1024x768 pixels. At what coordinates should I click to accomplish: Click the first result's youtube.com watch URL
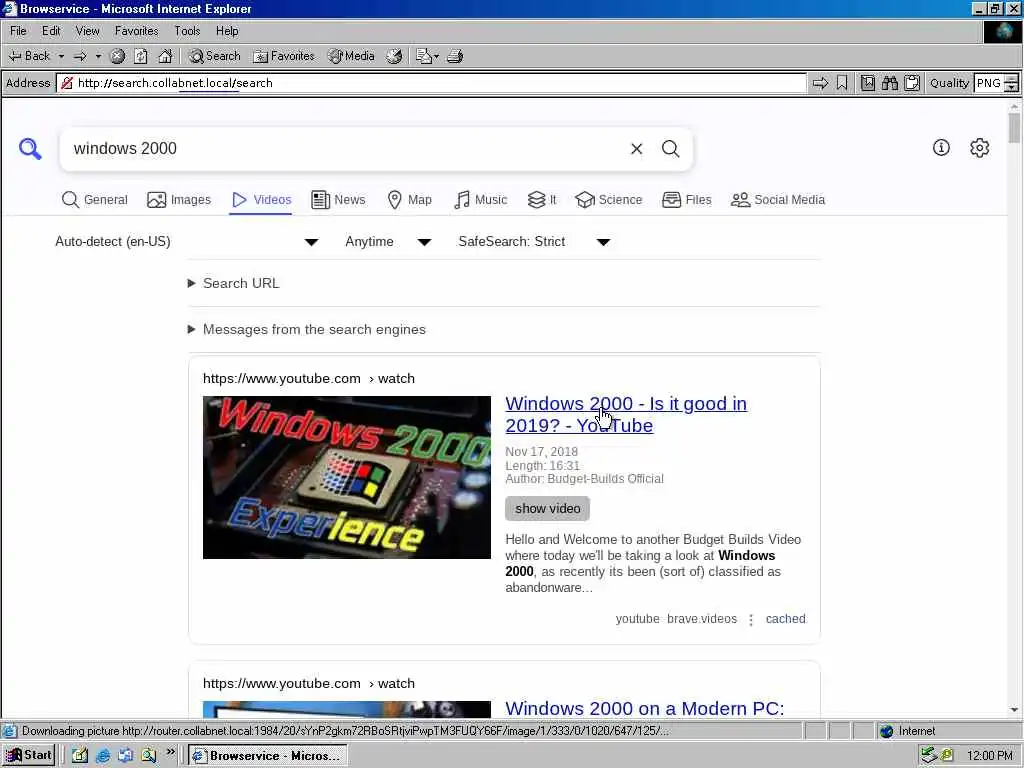309,379
